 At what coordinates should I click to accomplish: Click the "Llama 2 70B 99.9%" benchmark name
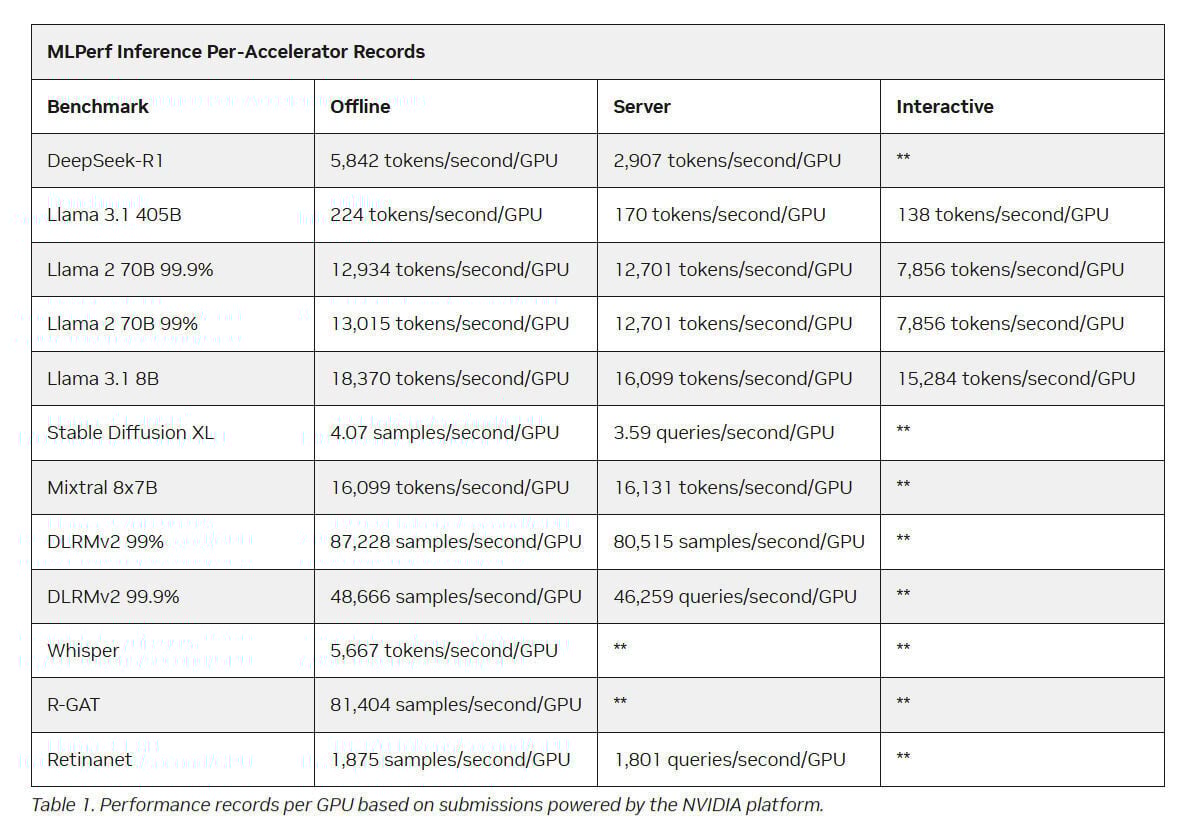[x=130, y=270]
